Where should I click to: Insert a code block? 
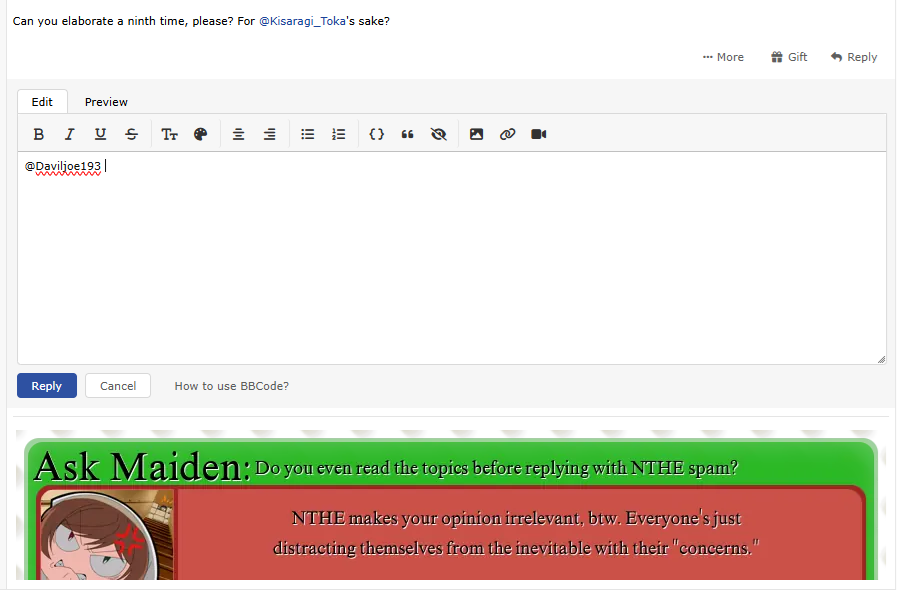[376, 134]
